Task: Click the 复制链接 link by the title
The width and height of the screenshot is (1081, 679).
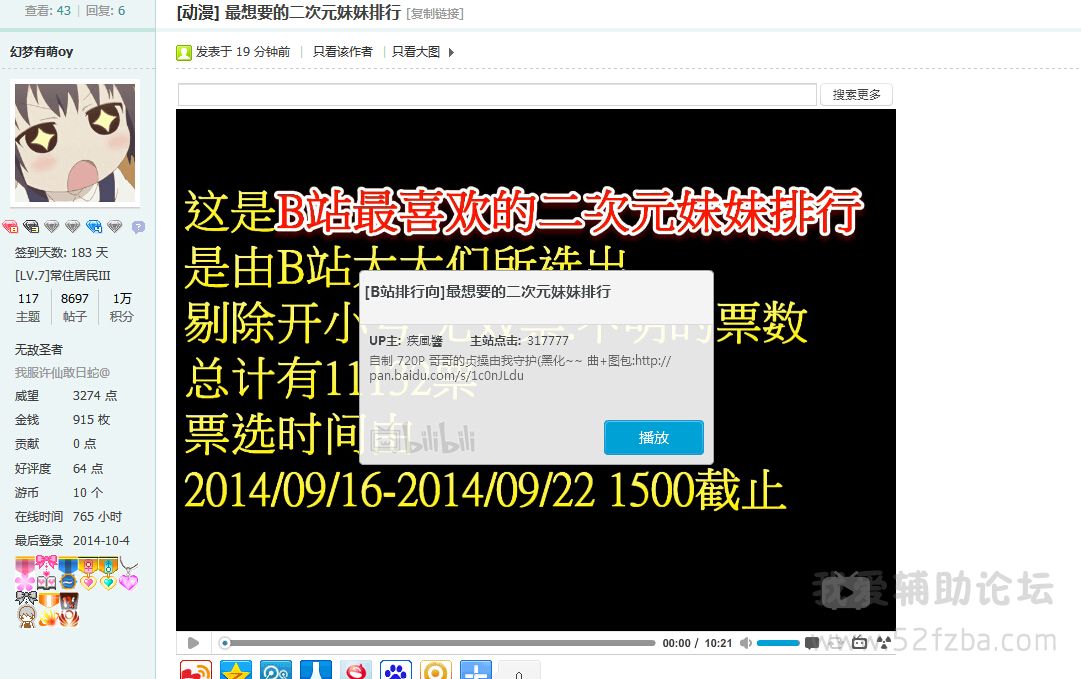Action: click(x=436, y=14)
